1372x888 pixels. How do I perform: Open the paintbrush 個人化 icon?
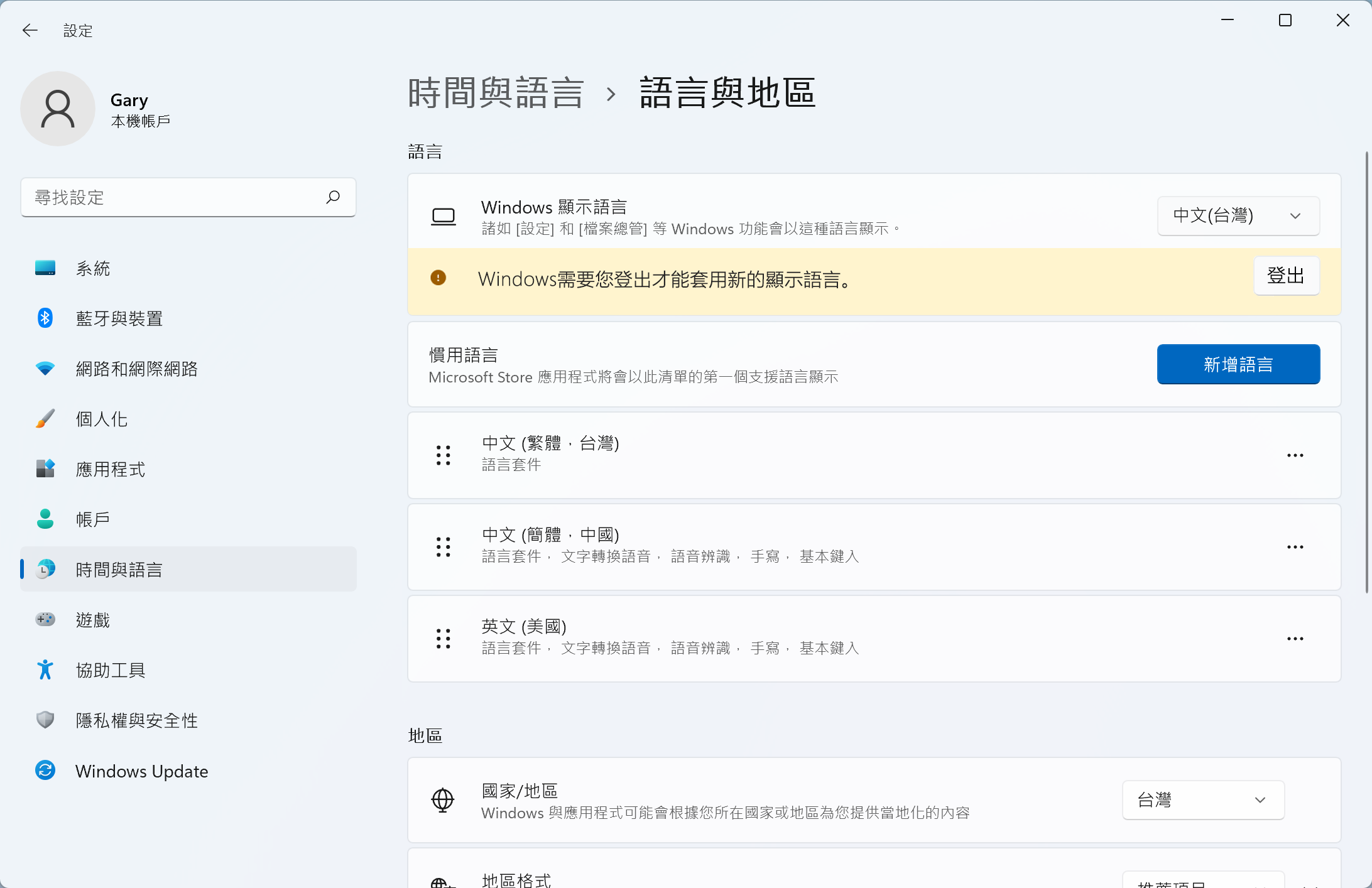pos(45,419)
